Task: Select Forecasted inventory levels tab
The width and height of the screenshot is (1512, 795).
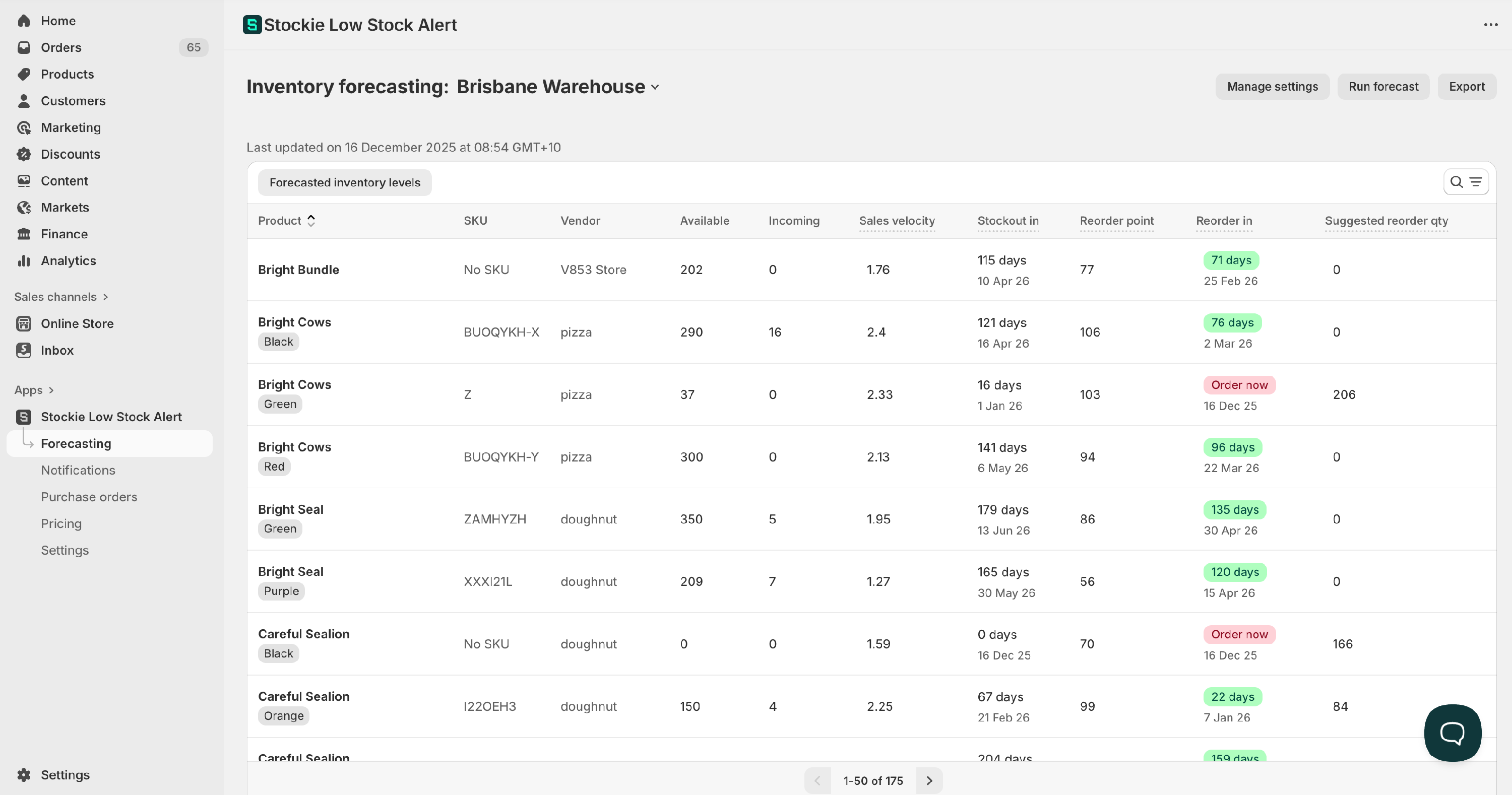Action: (345, 182)
